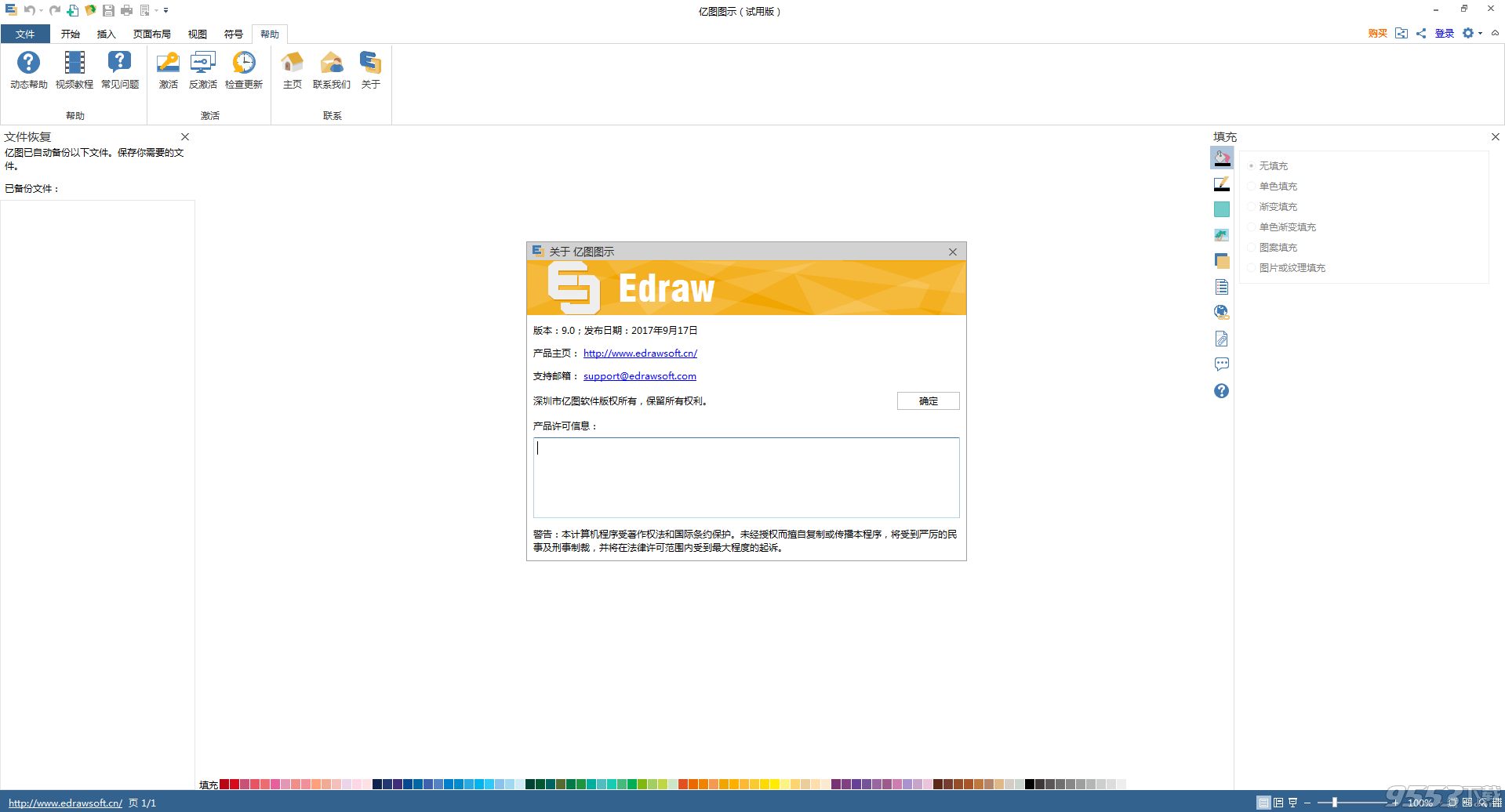Open the hyperlink globe icon in sidebar
The height and width of the screenshot is (812, 1505).
(1222, 312)
